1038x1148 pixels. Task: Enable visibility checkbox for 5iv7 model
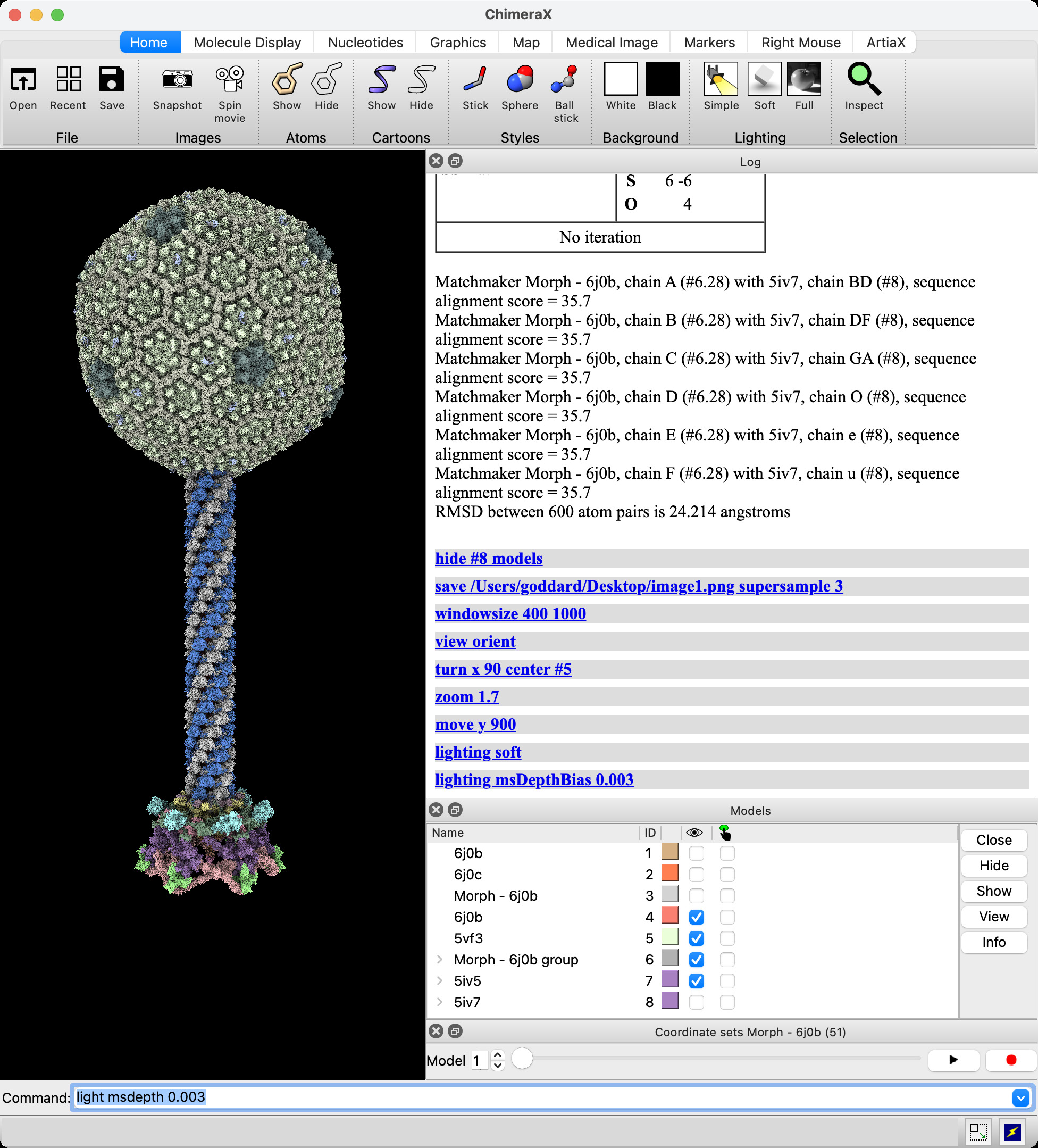696,1002
